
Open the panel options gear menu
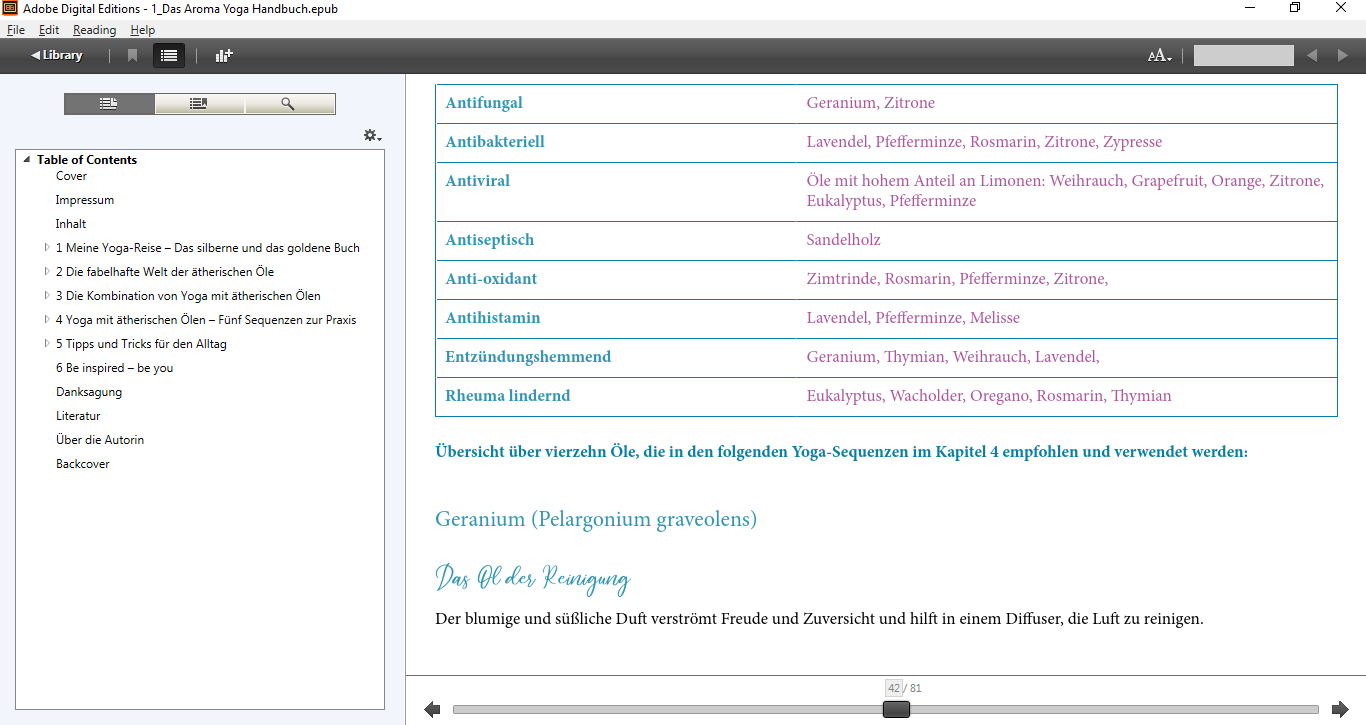coord(372,135)
